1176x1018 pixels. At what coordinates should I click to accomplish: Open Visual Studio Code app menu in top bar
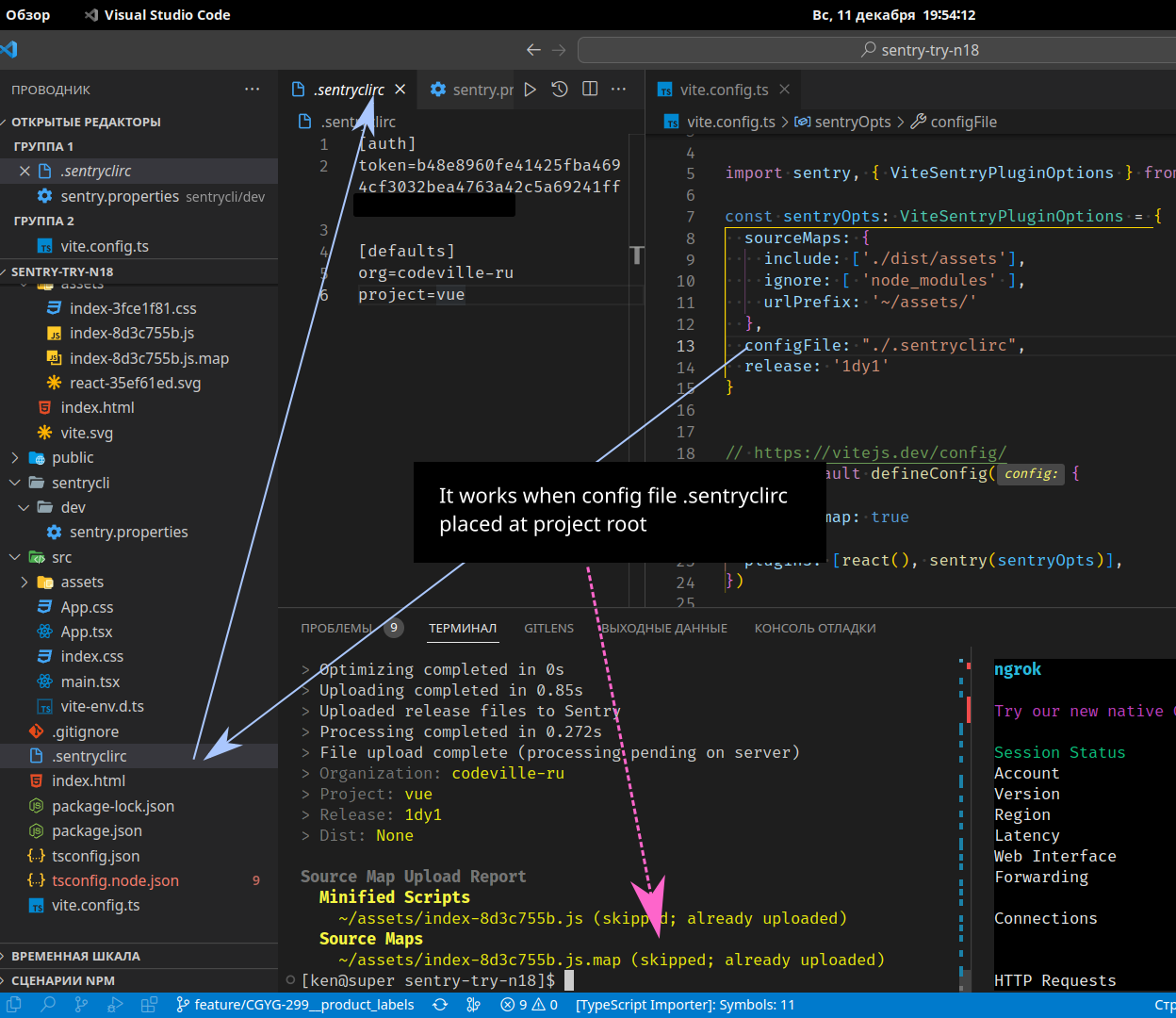tap(157, 15)
